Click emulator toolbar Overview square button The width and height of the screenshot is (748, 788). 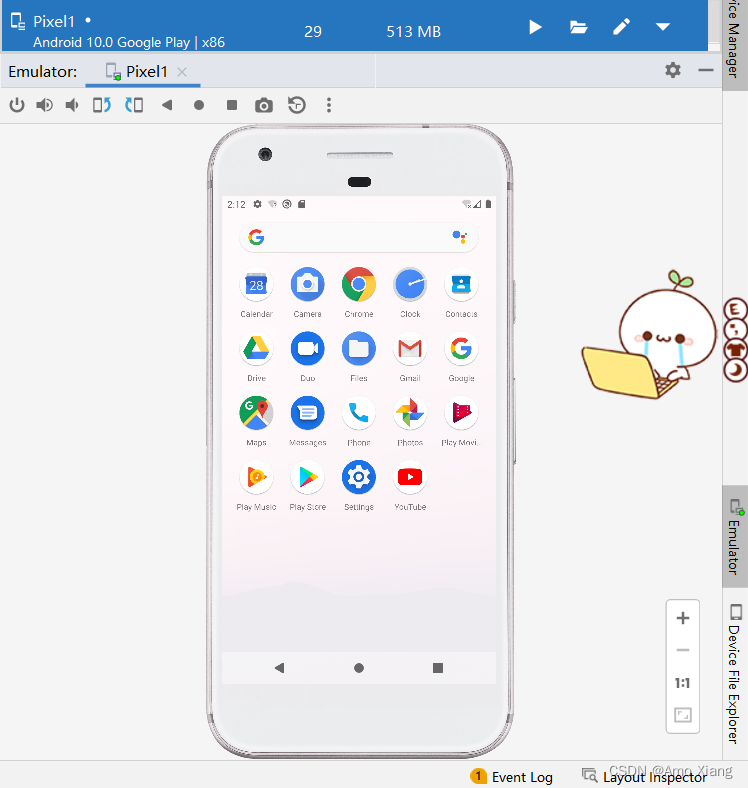pyautogui.click(x=232, y=105)
